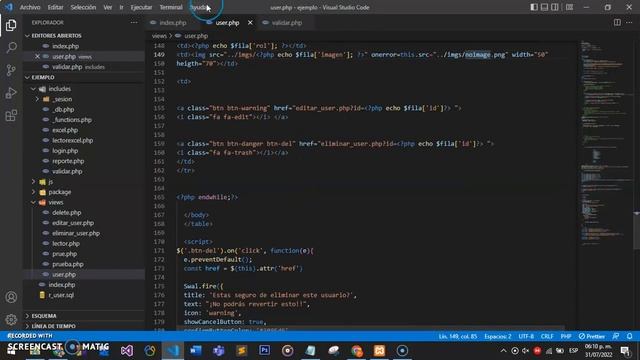The width and height of the screenshot is (640, 360).
Task: Close the user.php editor tab
Action: click(250, 22)
